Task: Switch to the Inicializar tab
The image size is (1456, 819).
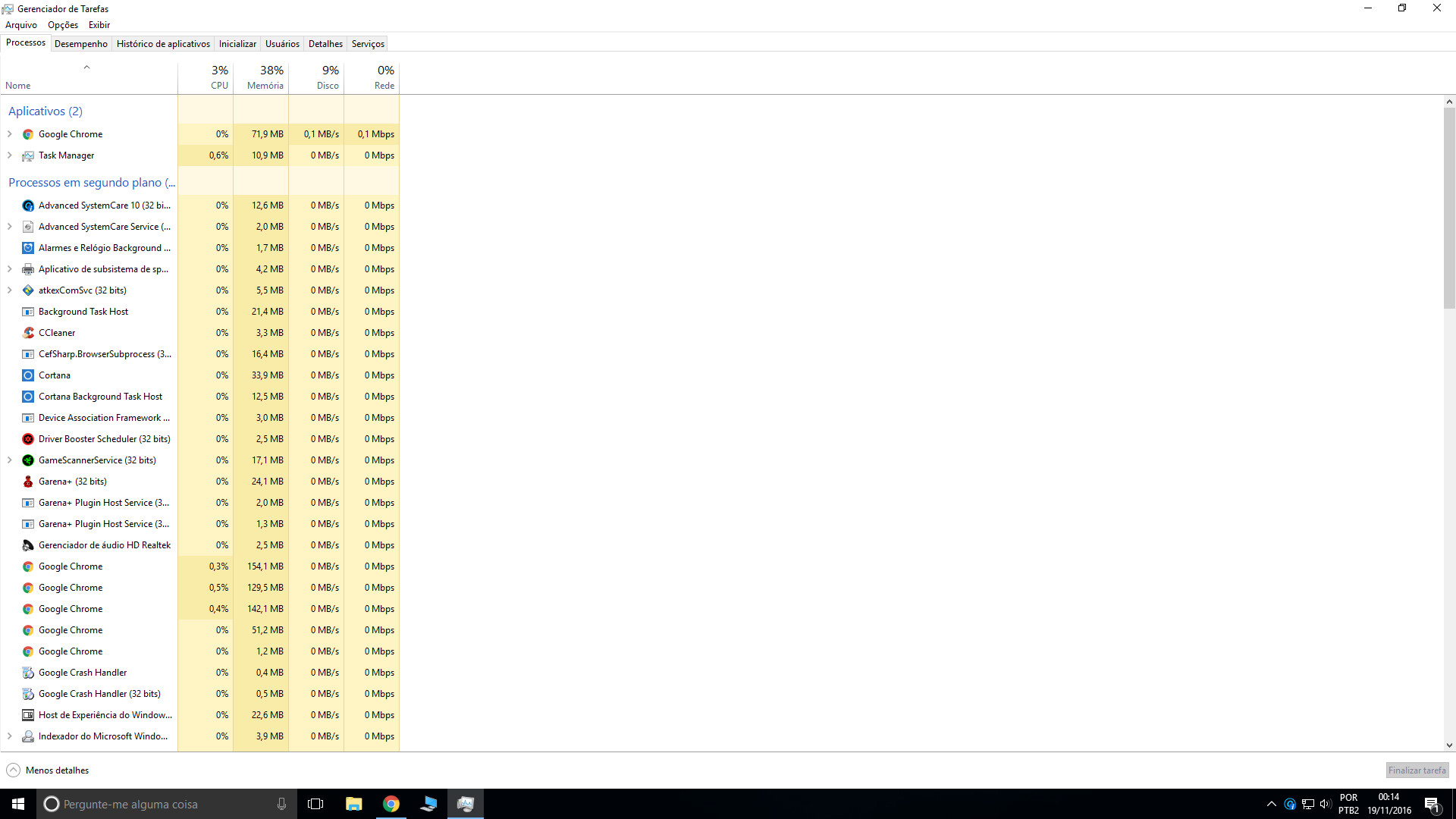Action: [237, 44]
